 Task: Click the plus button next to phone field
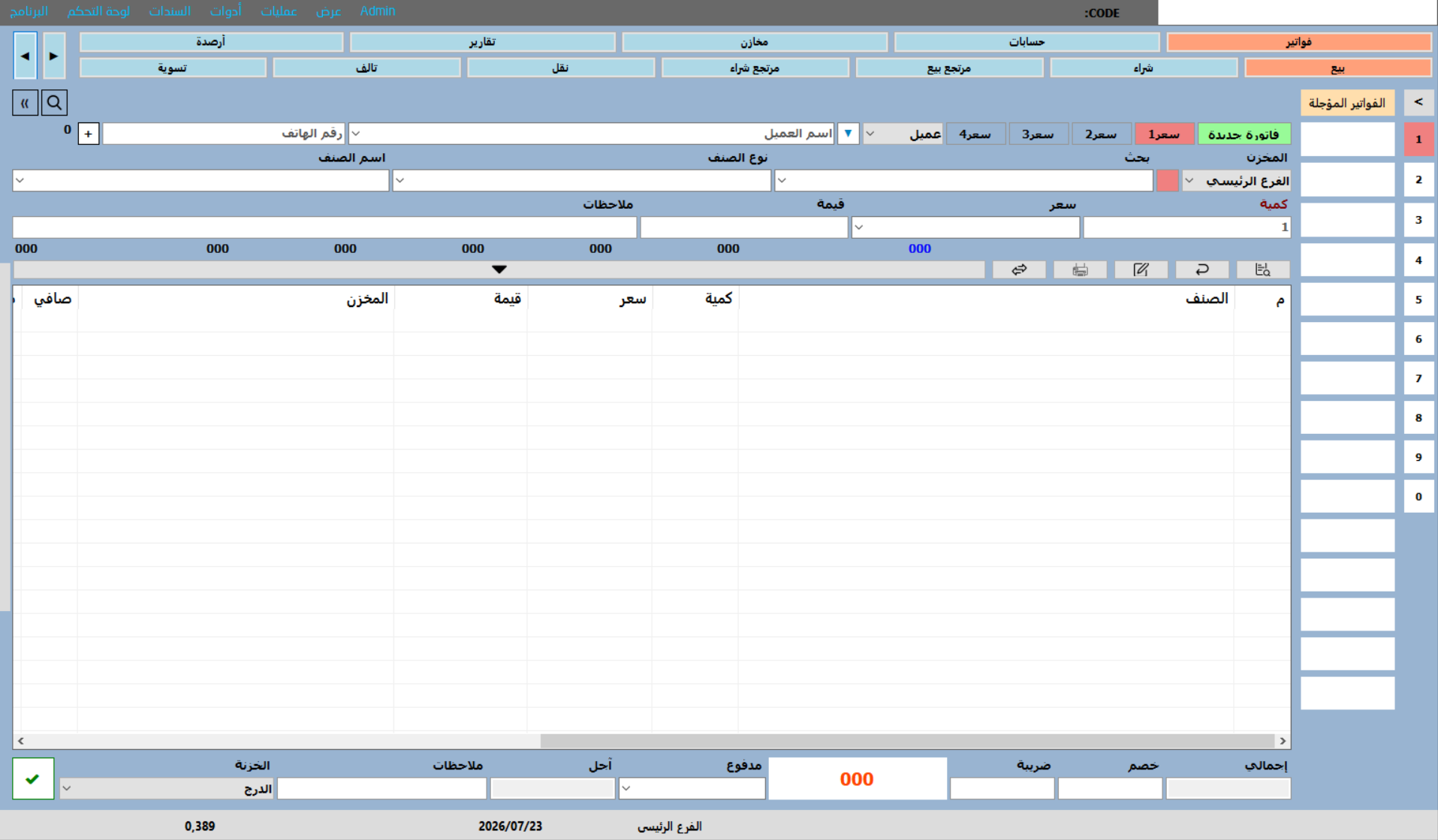89,134
